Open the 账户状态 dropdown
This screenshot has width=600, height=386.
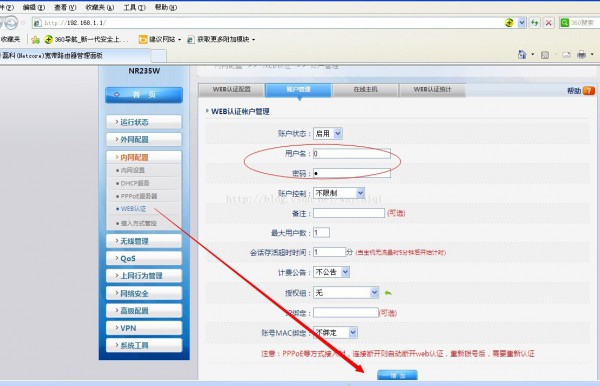pyautogui.click(x=328, y=134)
